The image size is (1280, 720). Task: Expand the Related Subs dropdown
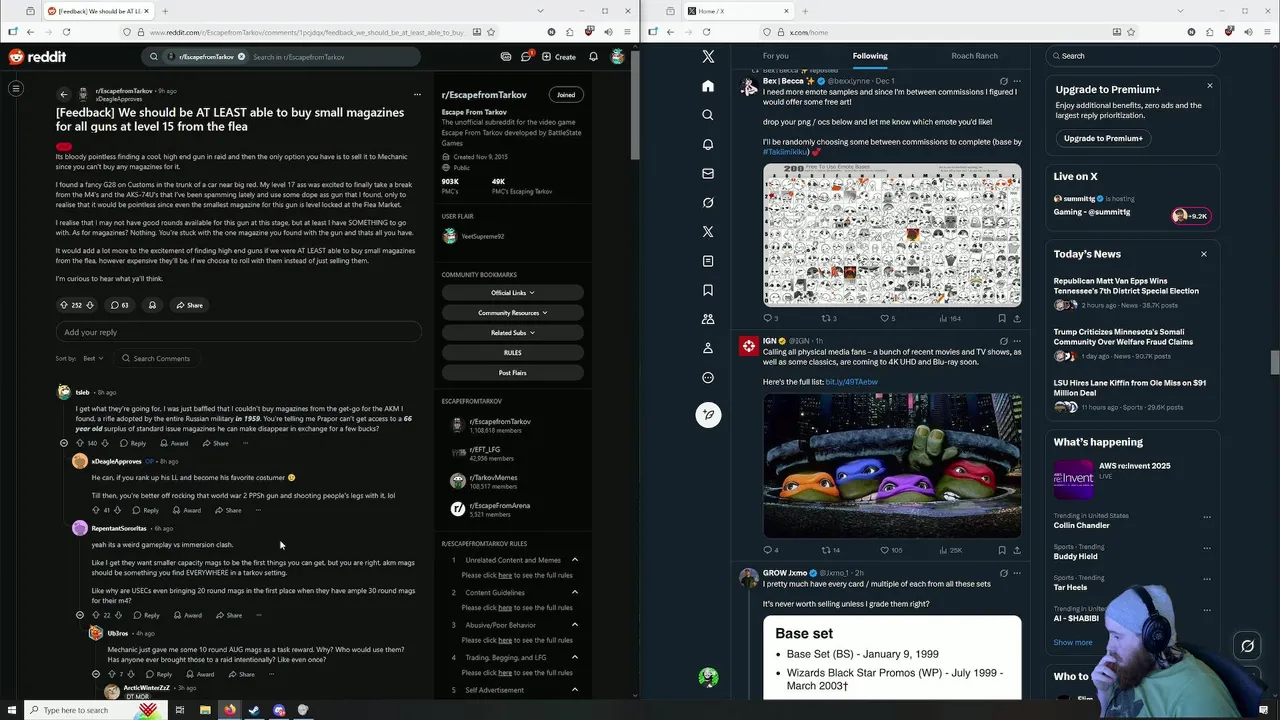512,333
